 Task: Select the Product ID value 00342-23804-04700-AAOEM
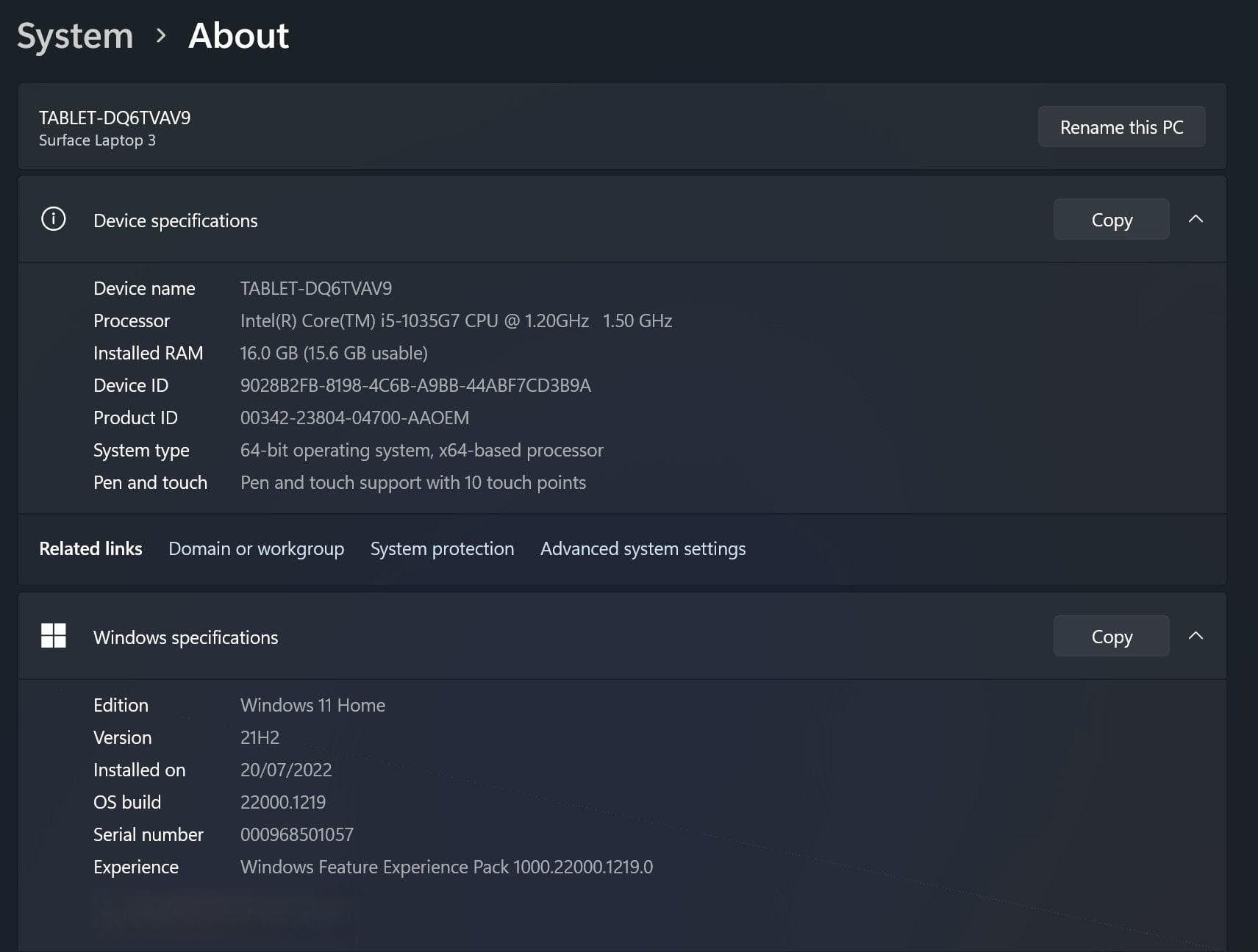click(x=354, y=418)
